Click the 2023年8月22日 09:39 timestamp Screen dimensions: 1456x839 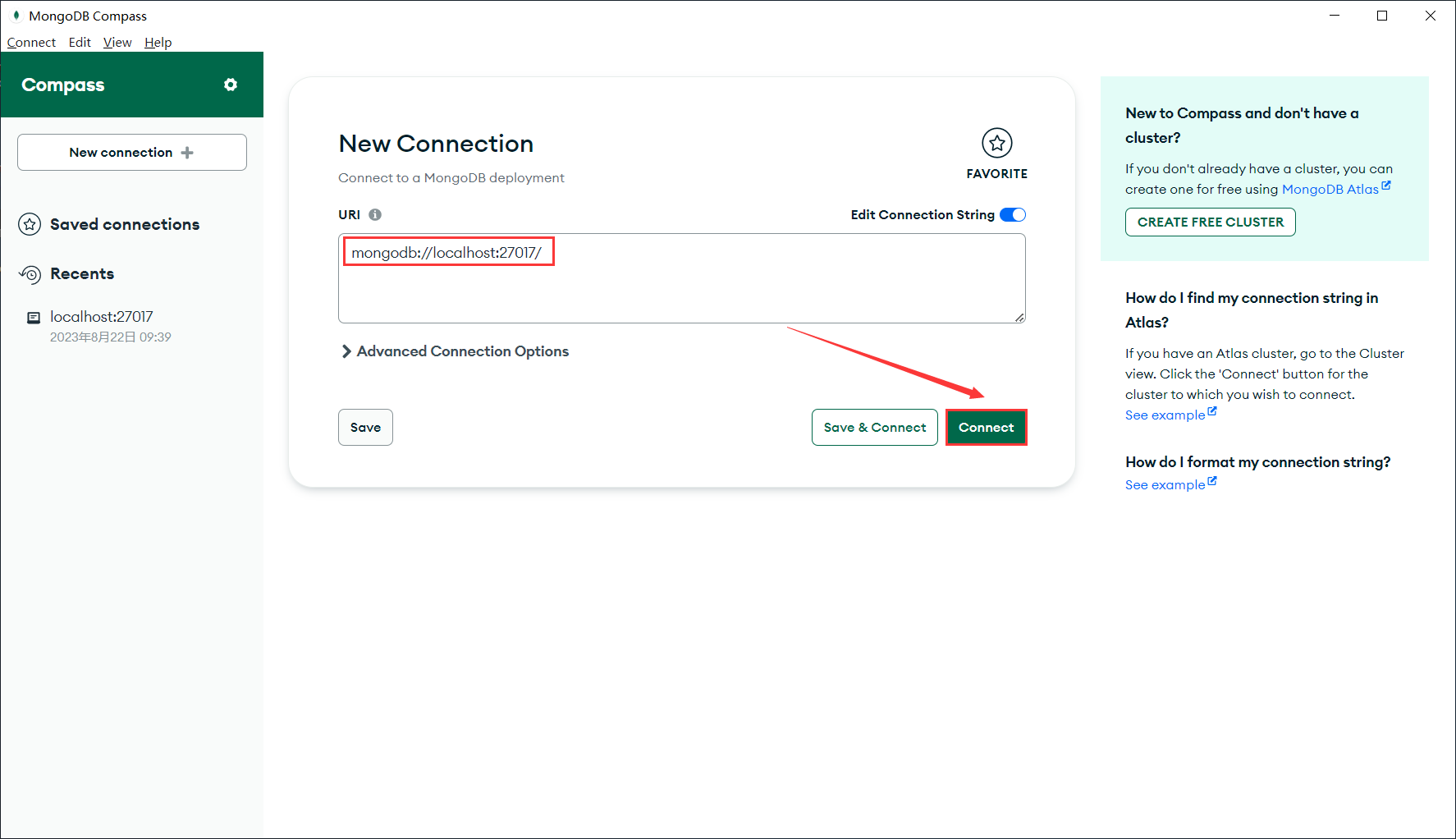[x=111, y=337]
